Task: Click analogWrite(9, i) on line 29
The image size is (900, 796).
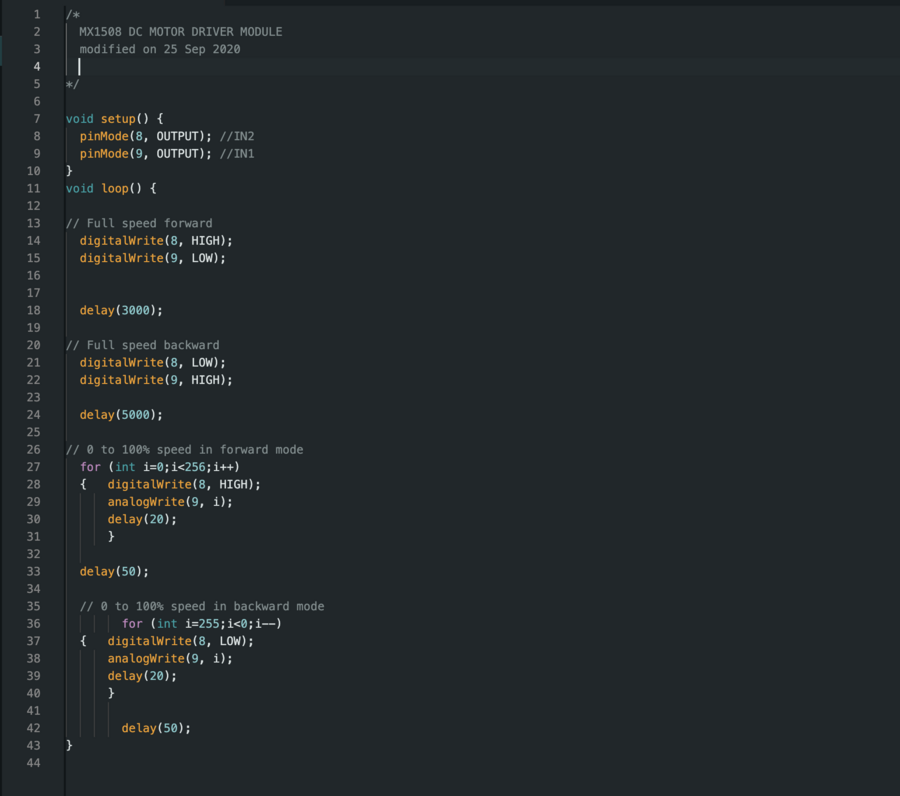Action: pos(170,502)
